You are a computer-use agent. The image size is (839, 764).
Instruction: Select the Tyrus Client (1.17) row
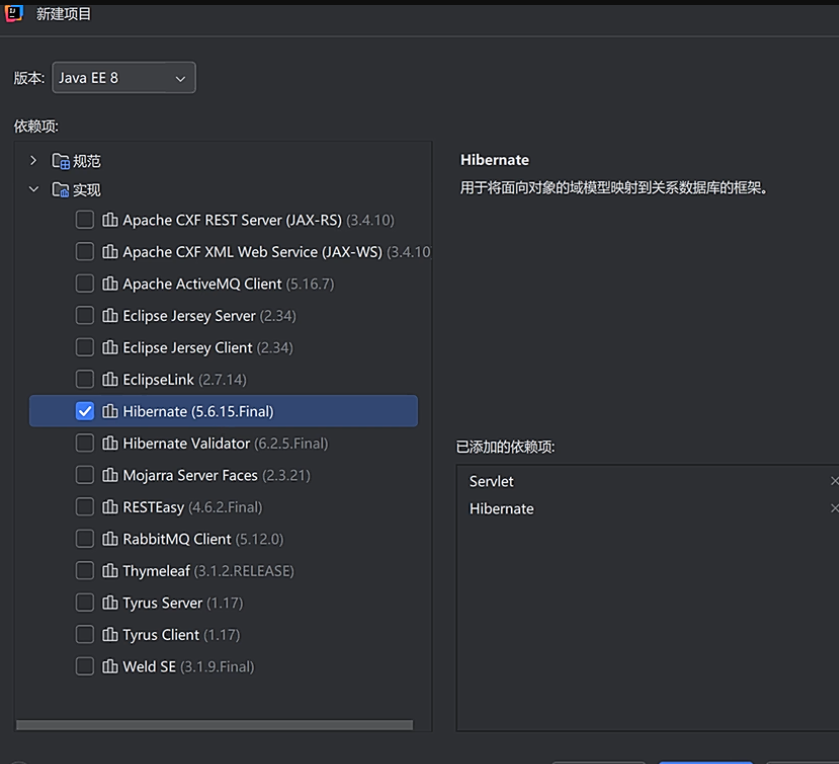[x=223, y=635]
